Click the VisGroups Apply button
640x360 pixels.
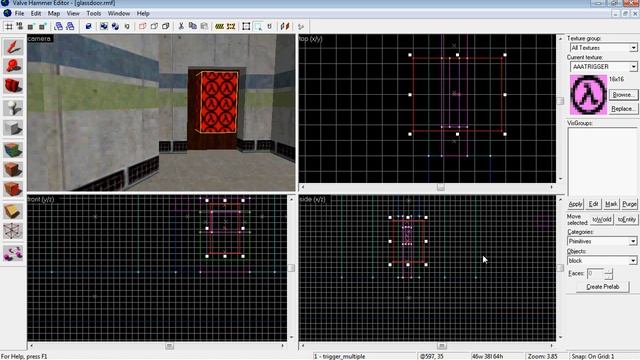tap(575, 204)
